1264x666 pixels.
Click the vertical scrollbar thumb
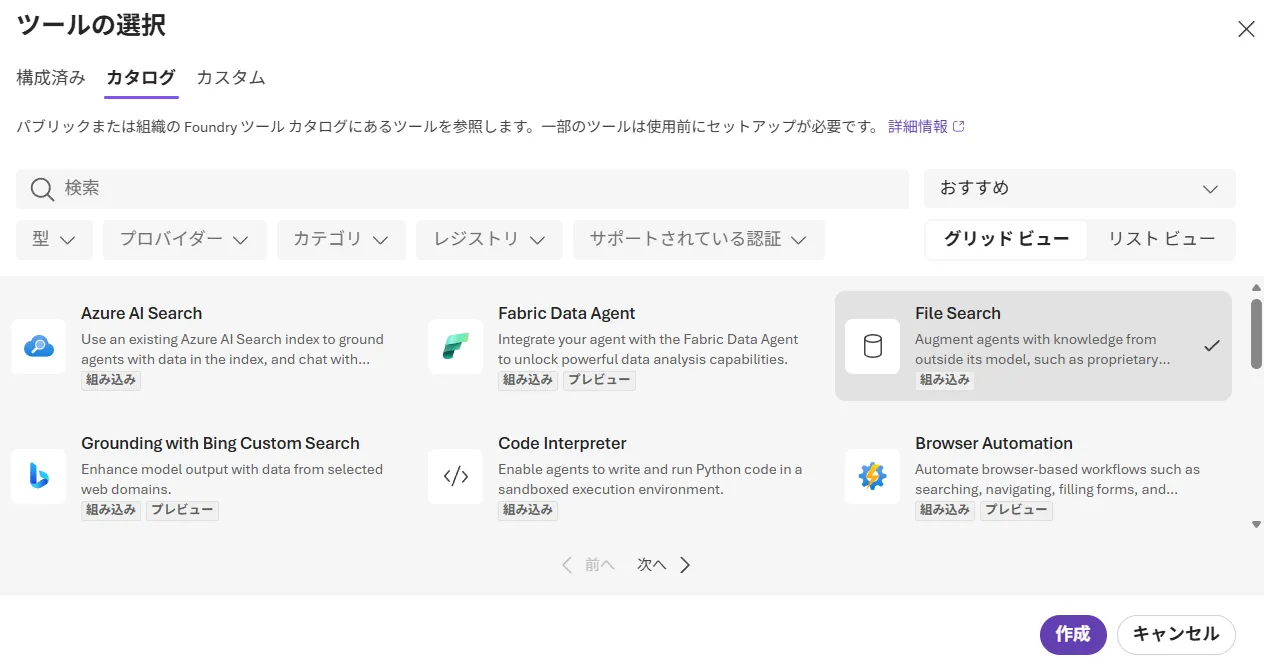pyautogui.click(x=1256, y=333)
